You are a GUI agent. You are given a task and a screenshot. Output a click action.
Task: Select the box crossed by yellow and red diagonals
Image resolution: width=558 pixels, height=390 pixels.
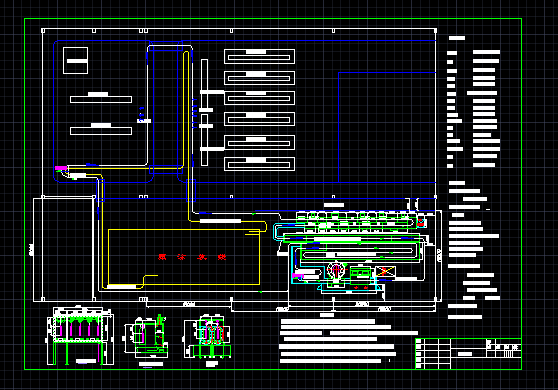coord(386,272)
